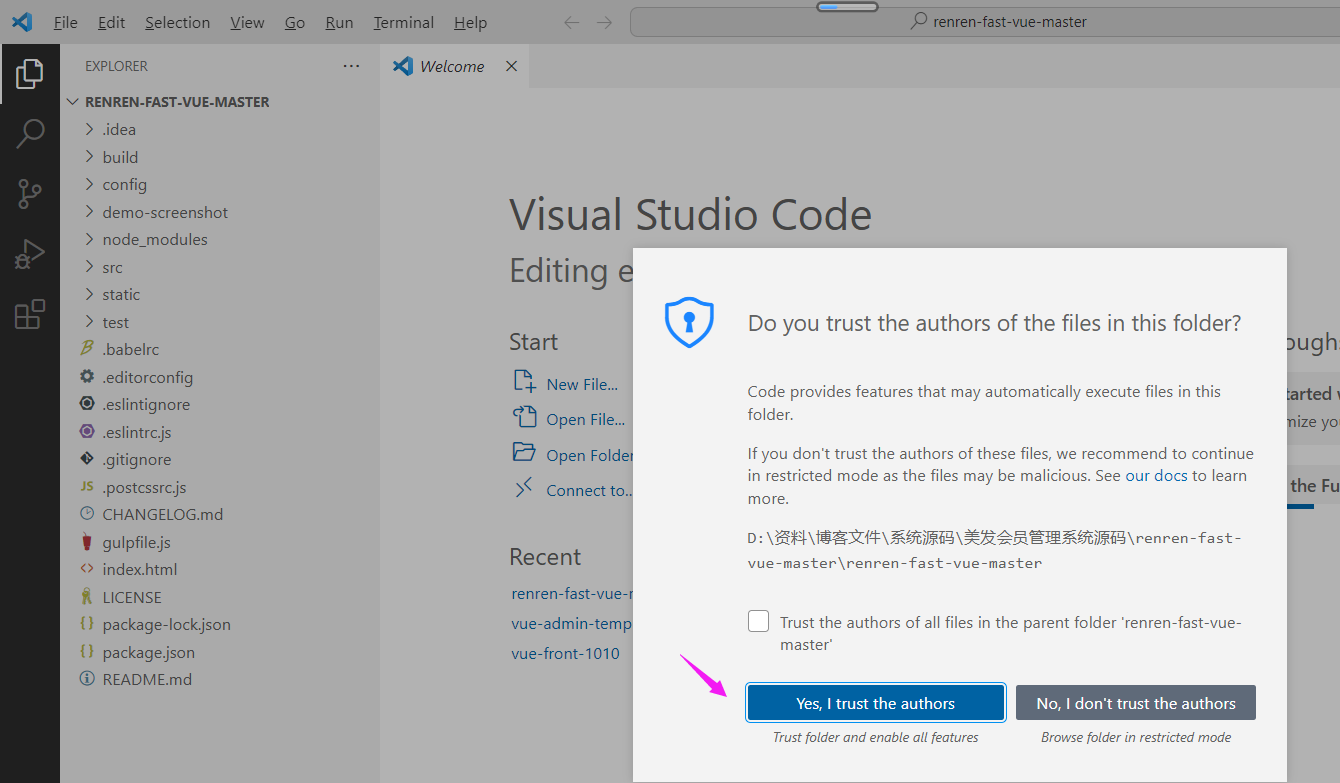Click the New File icon under Start
This screenshot has height=783, width=1340.
[x=524, y=381]
